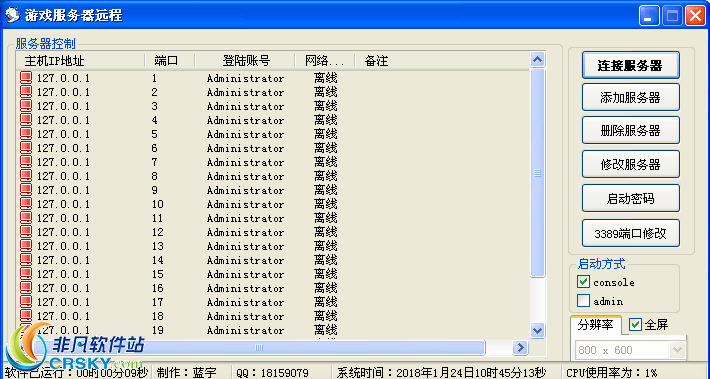
Task: Click the CPU使用率 status bar entry
Action: 611,373
